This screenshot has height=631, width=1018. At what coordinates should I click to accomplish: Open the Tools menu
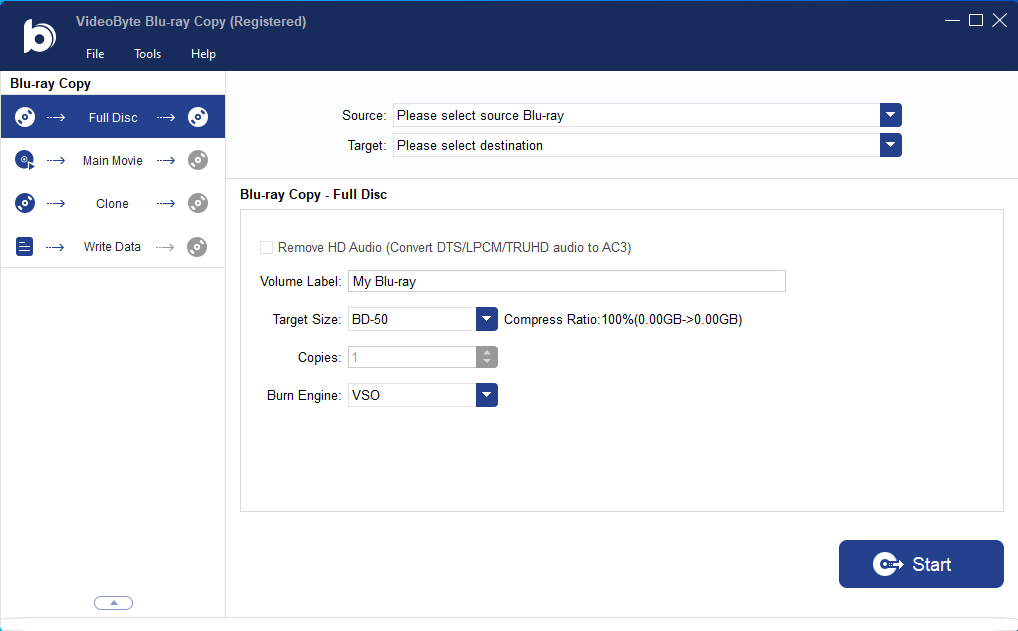pyautogui.click(x=147, y=54)
